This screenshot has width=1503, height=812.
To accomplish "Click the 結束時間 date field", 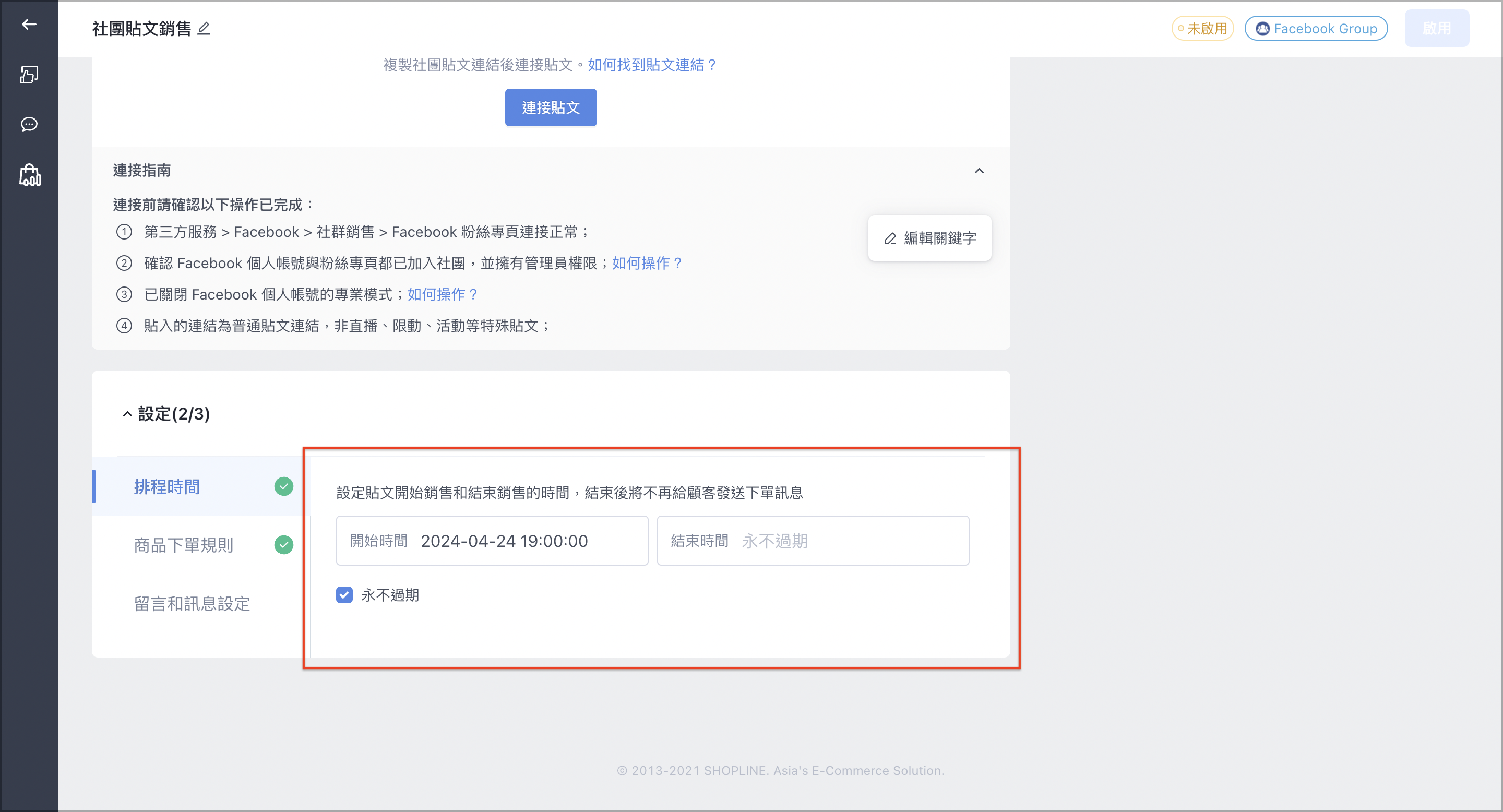I will click(x=813, y=541).
